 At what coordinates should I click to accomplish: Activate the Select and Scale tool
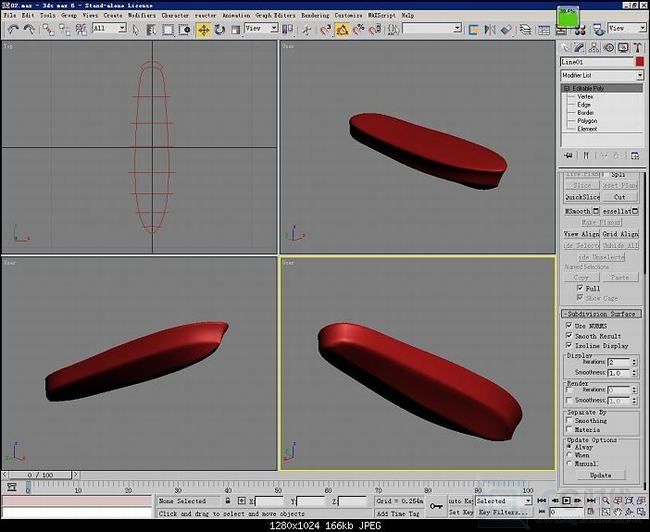click(x=235, y=29)
